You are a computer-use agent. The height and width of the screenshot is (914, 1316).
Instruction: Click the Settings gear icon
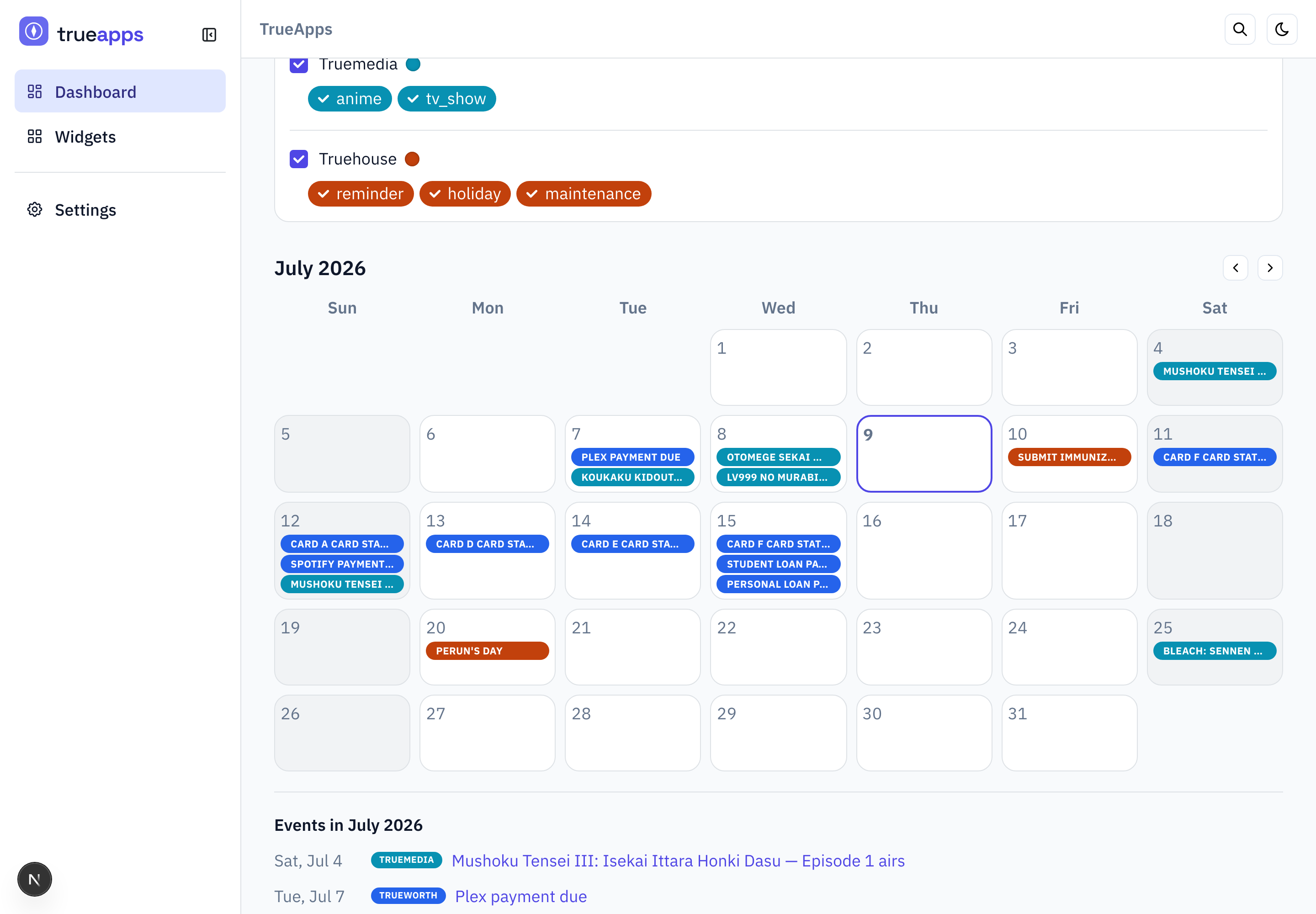(35, 210)
